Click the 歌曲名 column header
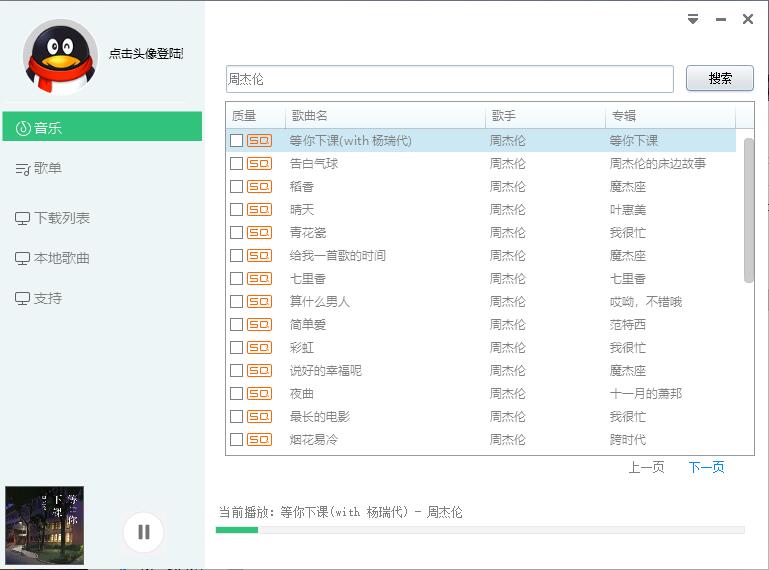This screenshot has width=769, height=570. (x=385, y=116)
